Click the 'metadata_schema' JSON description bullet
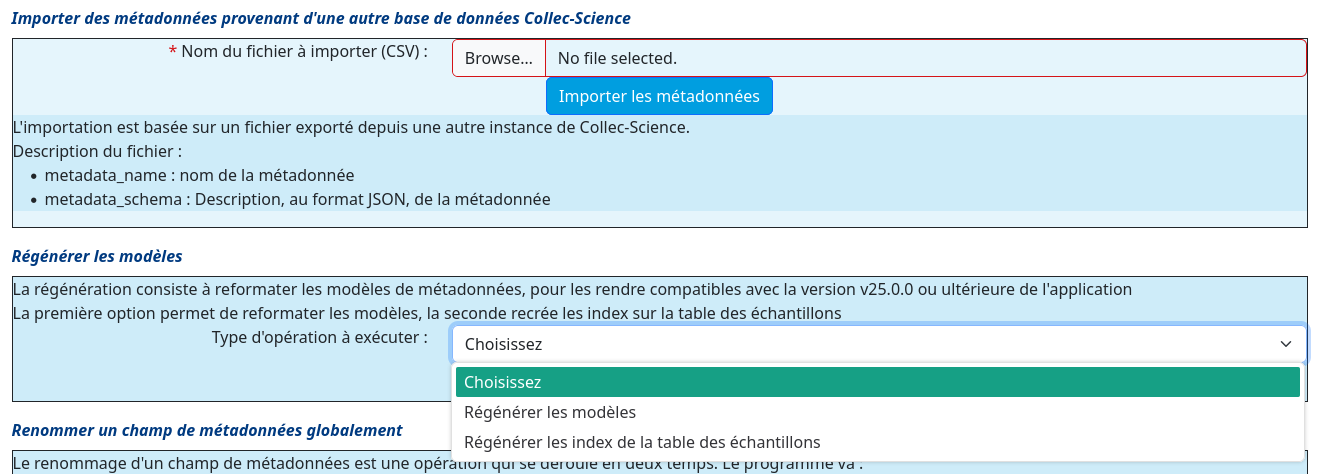This screenshot has height=474, width=1336. click(298, 199)
